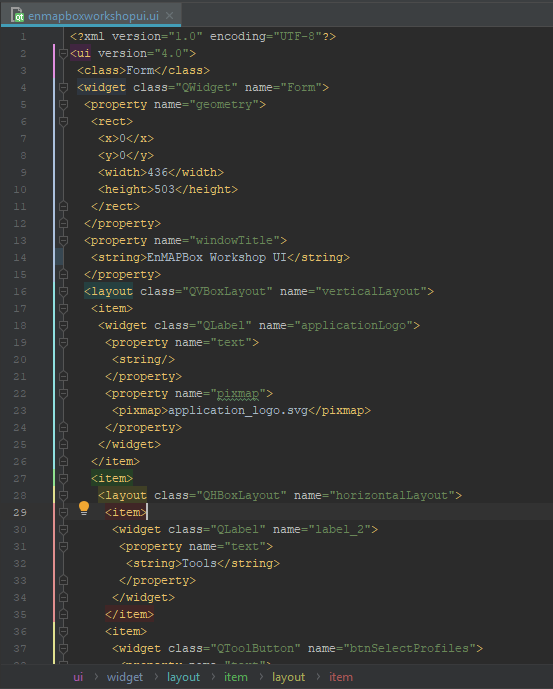
Task: Click the 'UTF-8' encoding value
Action: click(297, 36)
